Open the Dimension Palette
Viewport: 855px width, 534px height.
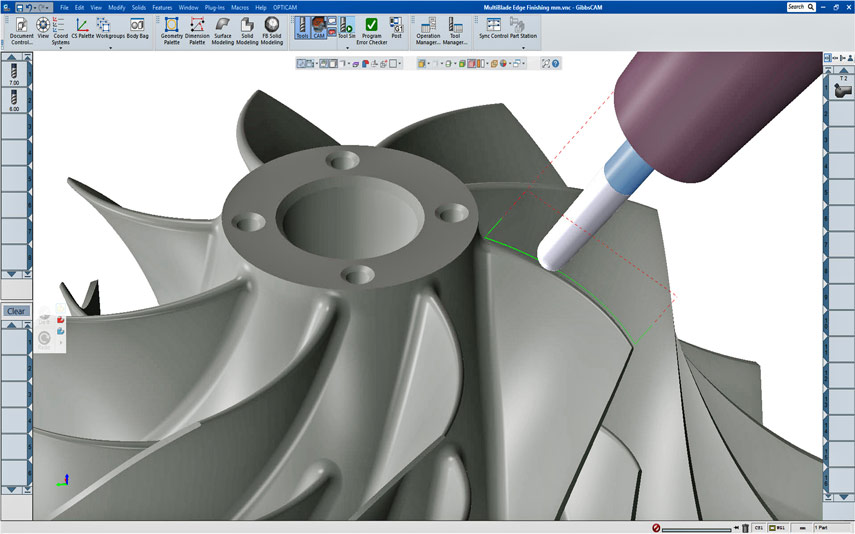coord(197,28)
